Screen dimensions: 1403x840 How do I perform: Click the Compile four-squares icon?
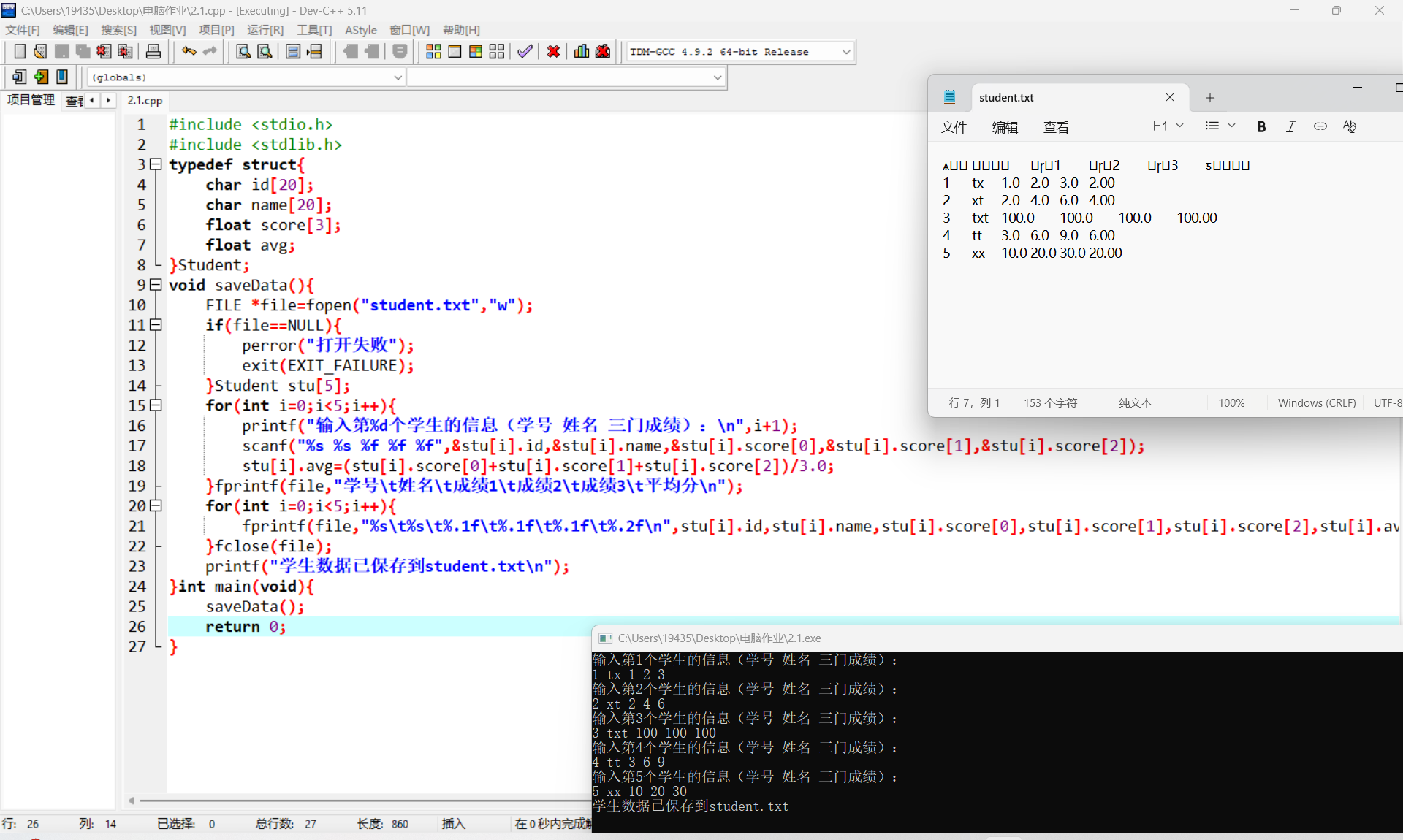[x=433, y=51]
